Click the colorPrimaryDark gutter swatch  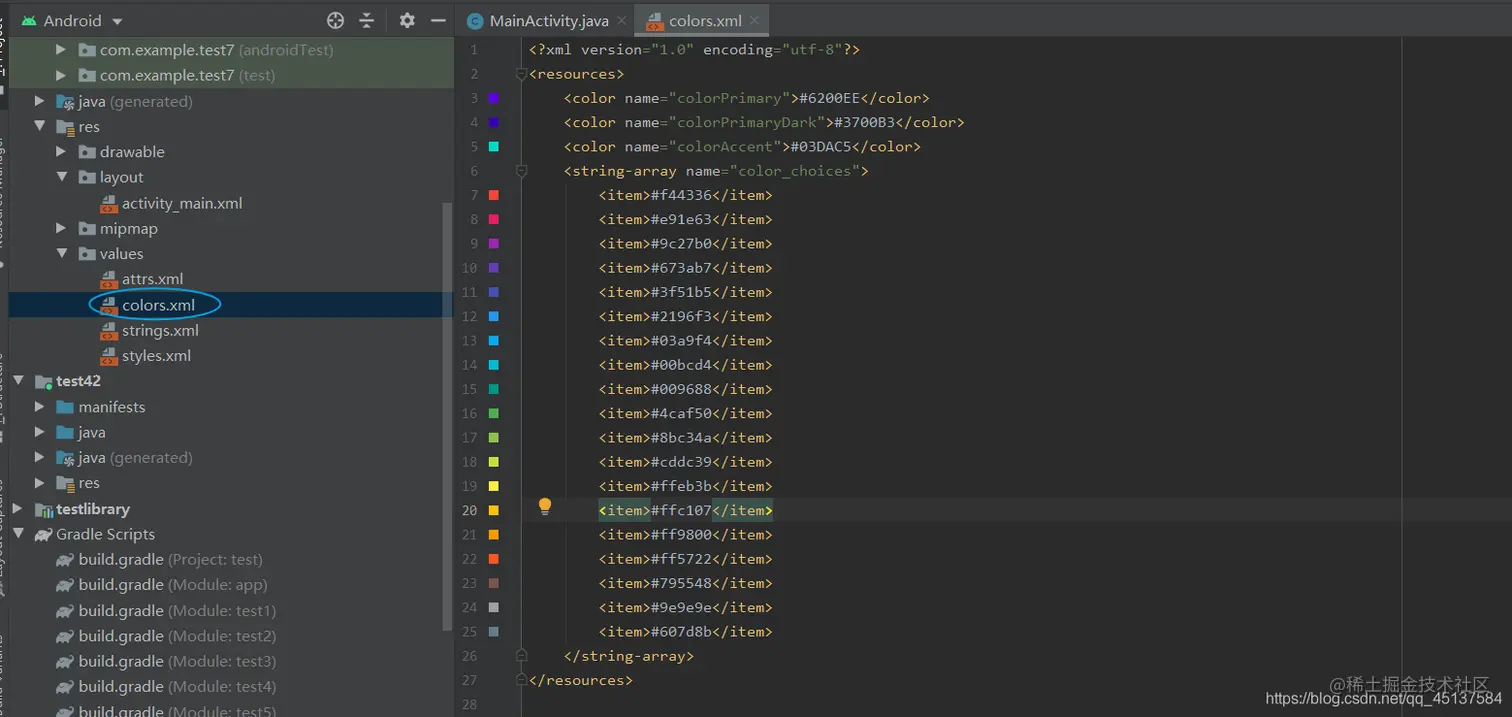point(493,122)
